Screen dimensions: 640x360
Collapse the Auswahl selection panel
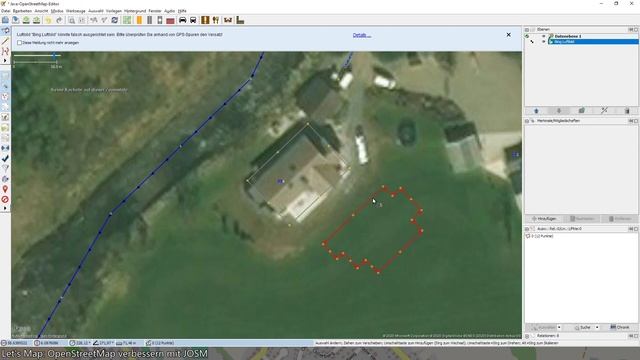click(527, 229)
